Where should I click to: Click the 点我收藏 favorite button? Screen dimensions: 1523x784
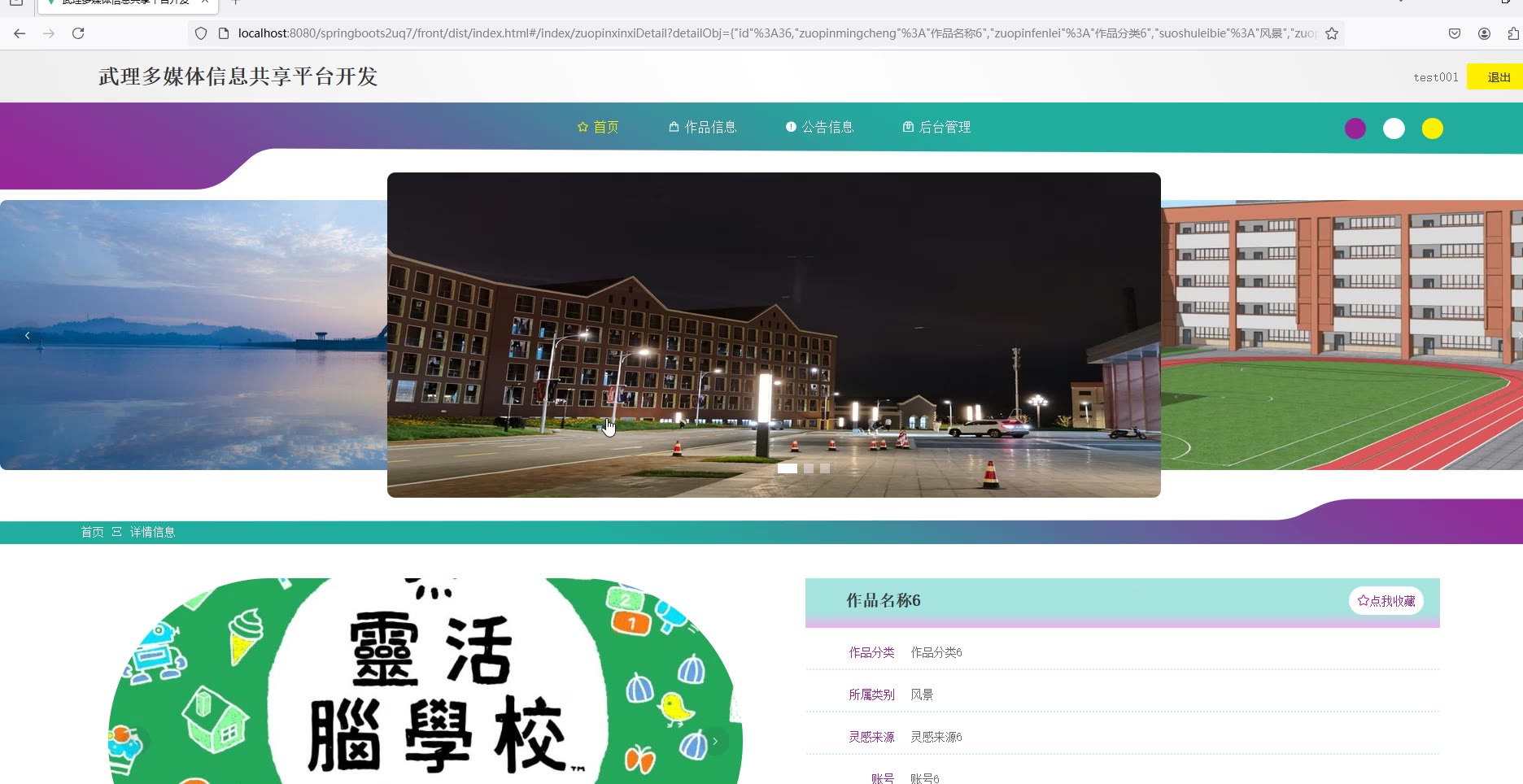[1386, 601]
